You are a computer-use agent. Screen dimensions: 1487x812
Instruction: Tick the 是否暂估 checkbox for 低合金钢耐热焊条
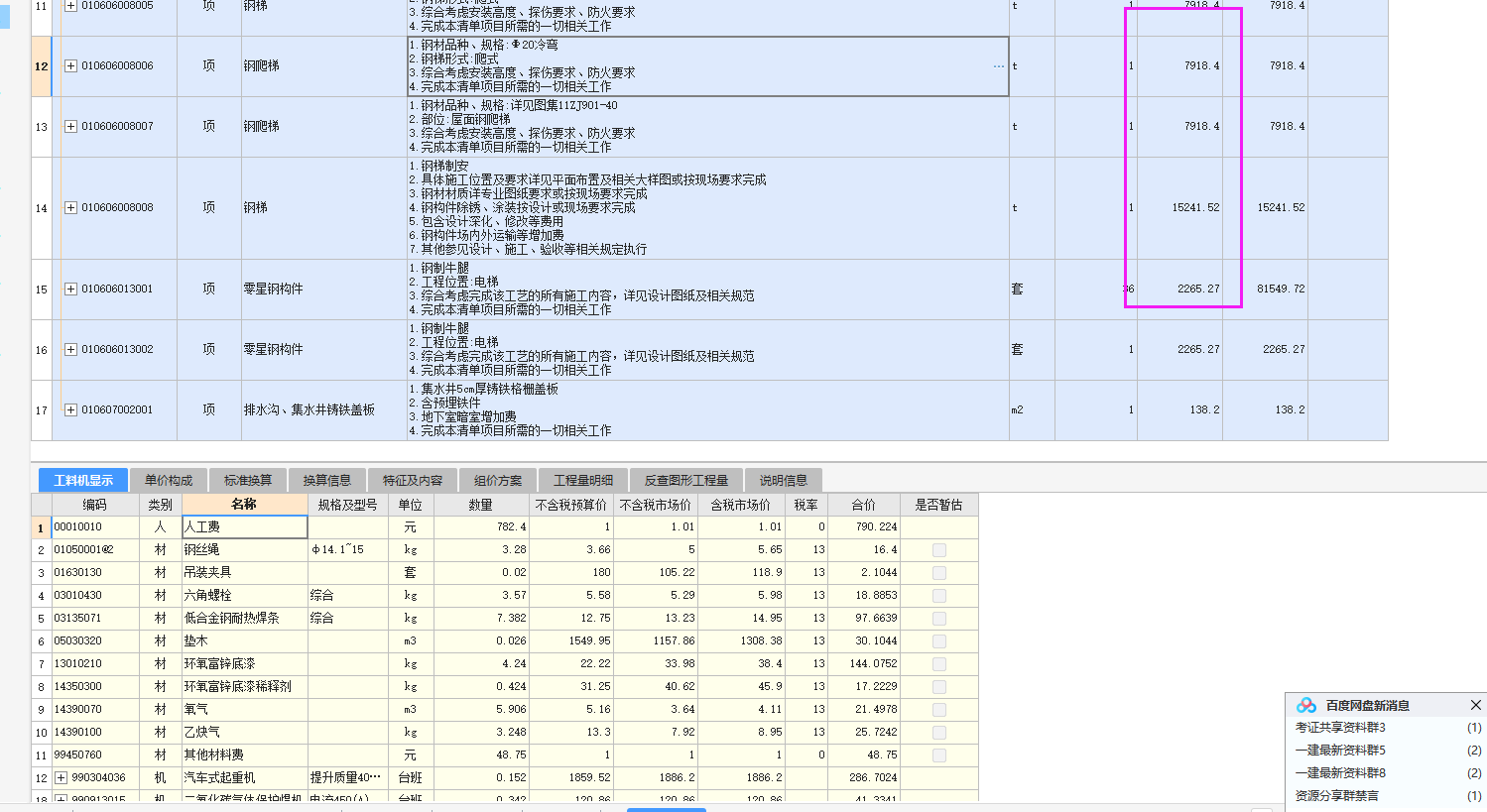(x=939, y=619)
